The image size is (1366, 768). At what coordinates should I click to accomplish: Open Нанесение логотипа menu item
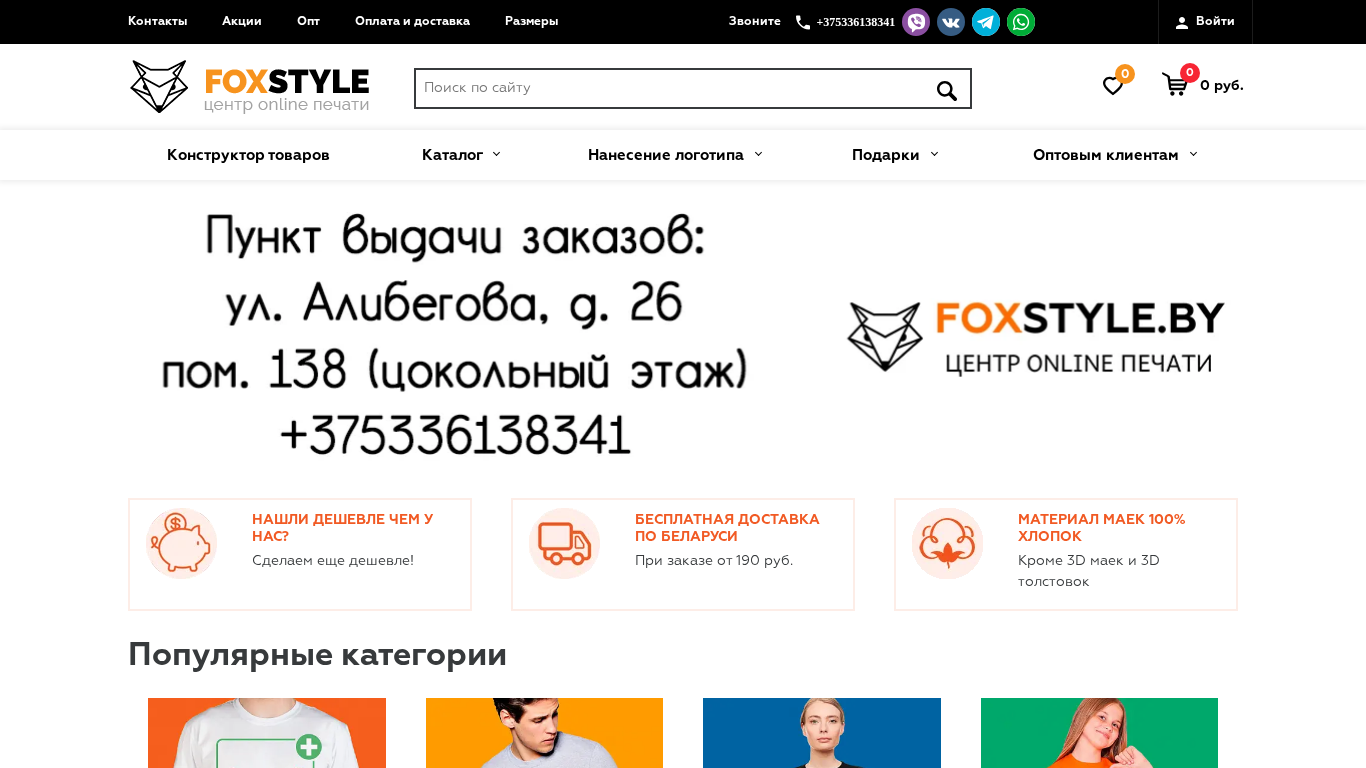tap(666, 155)
